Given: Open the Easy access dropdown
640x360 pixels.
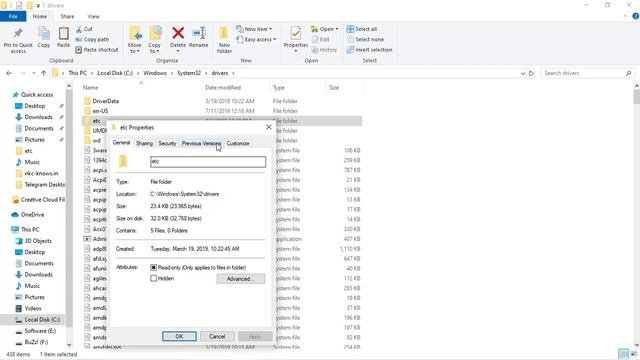Looking at the screenshot, I should [x=256, y=40].
